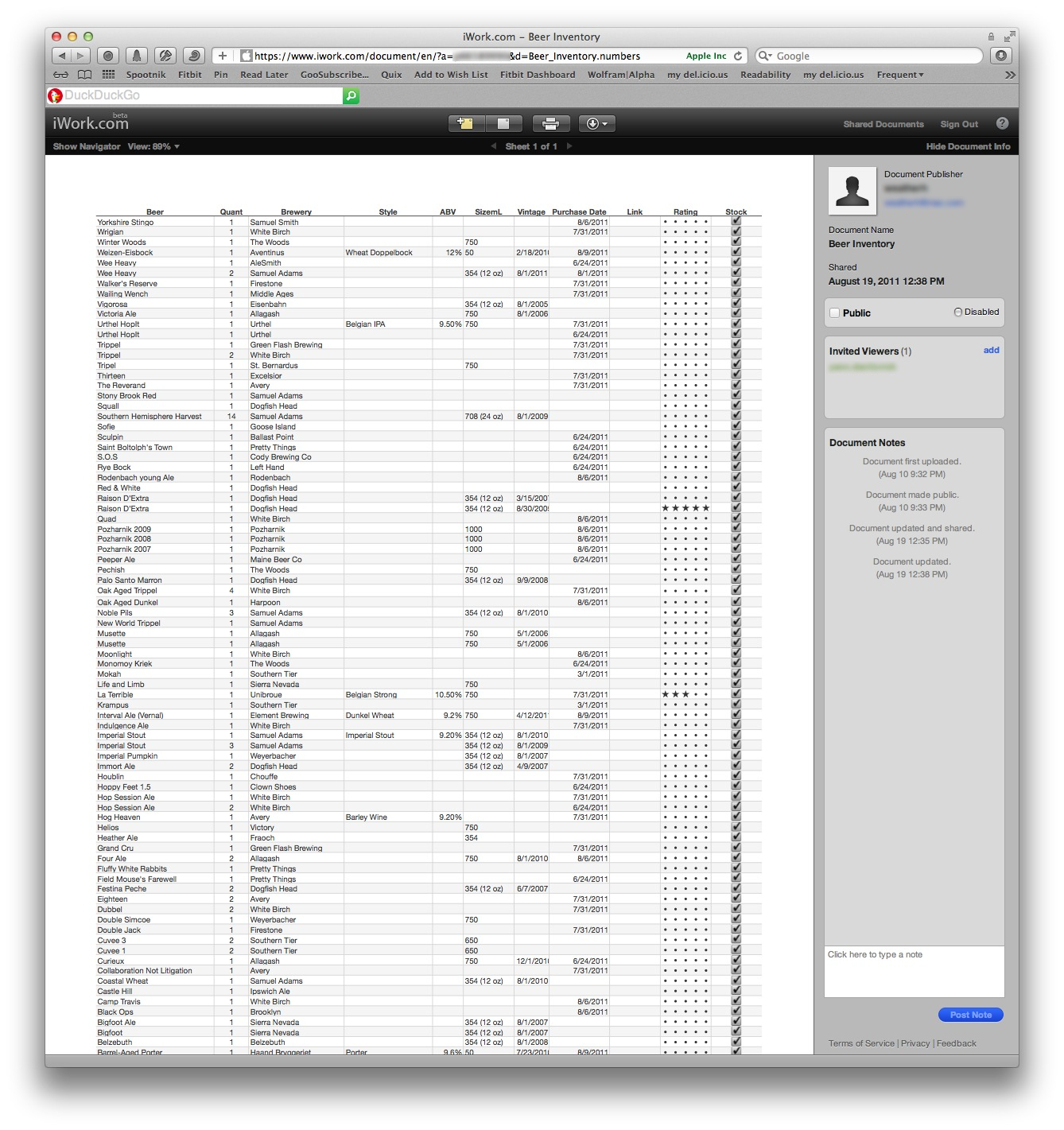Toggle Stock checkbox for Winter Woods
1064x1130 pixels.
click(736, 242)
